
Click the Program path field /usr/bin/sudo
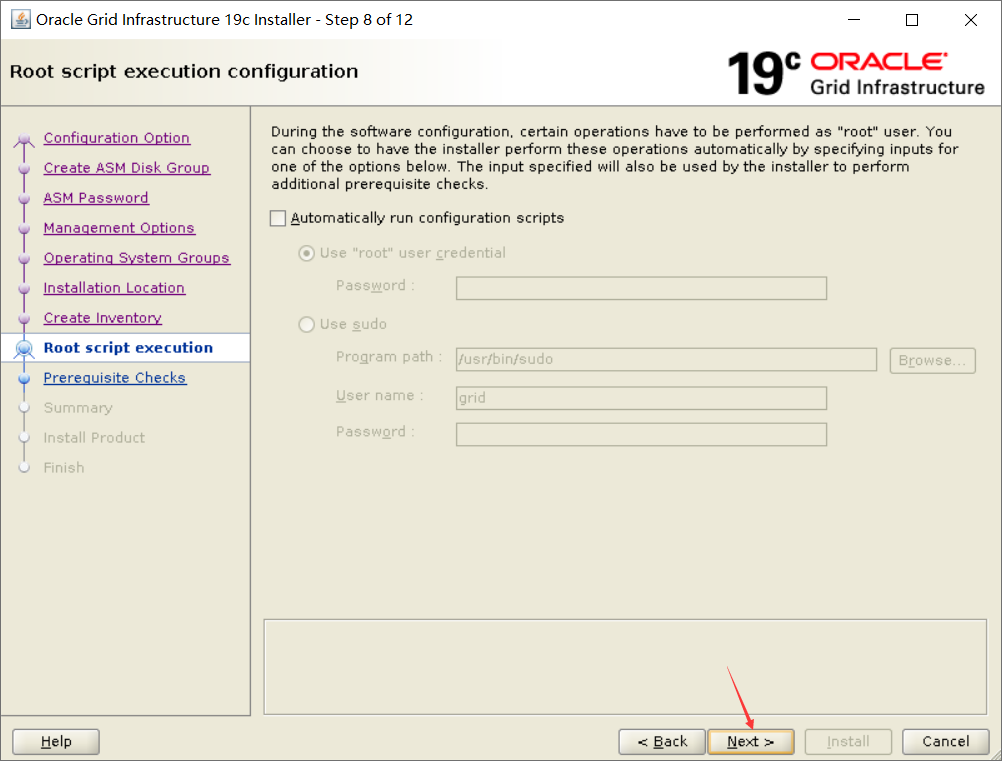pyautogui.click(x=666, y=359)
